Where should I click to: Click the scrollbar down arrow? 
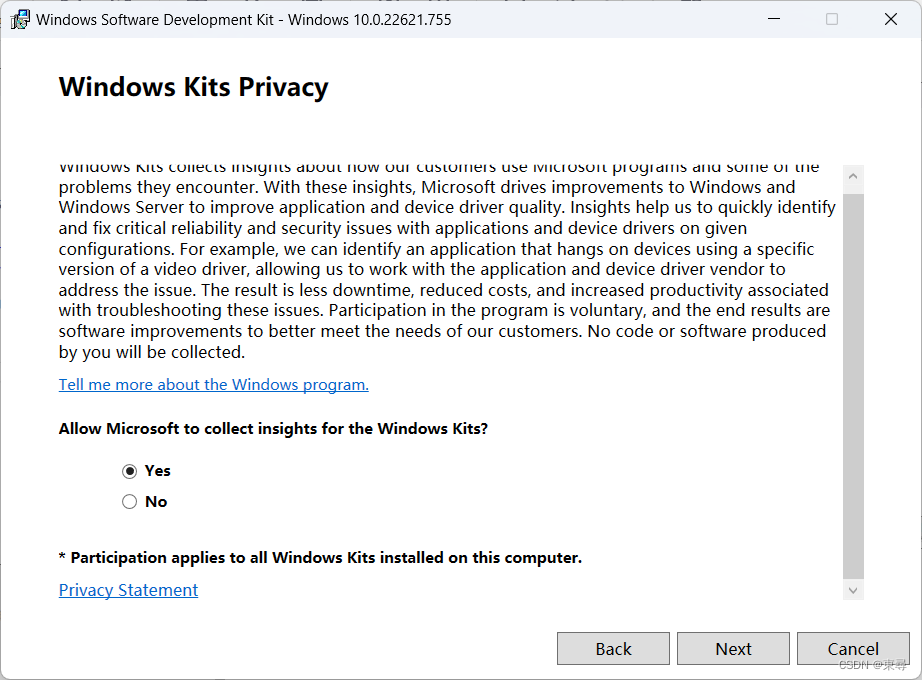[x=852, y=590]
